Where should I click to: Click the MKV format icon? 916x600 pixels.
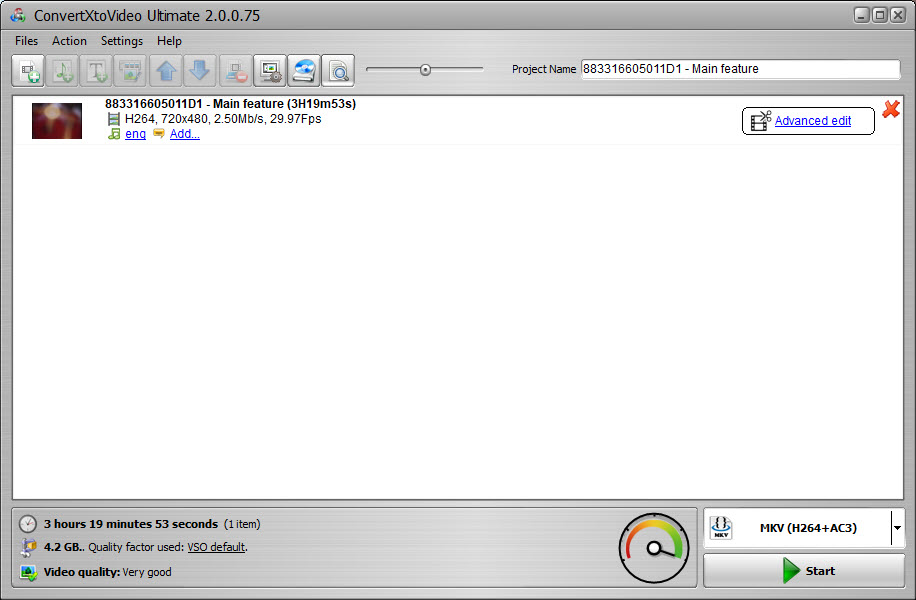[x=721, y=528]
